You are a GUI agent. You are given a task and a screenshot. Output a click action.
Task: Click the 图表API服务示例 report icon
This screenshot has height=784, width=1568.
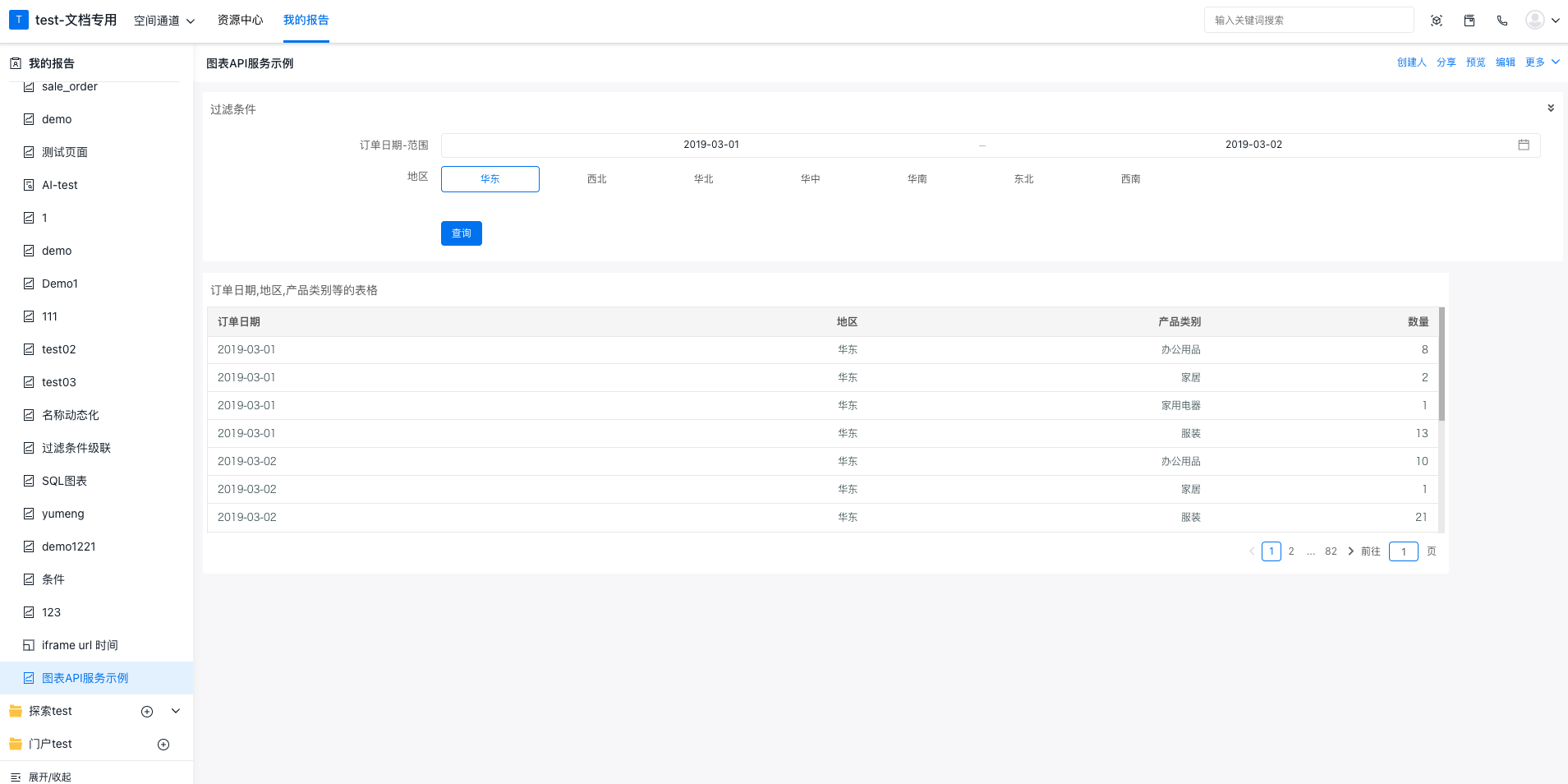(29, 678)
